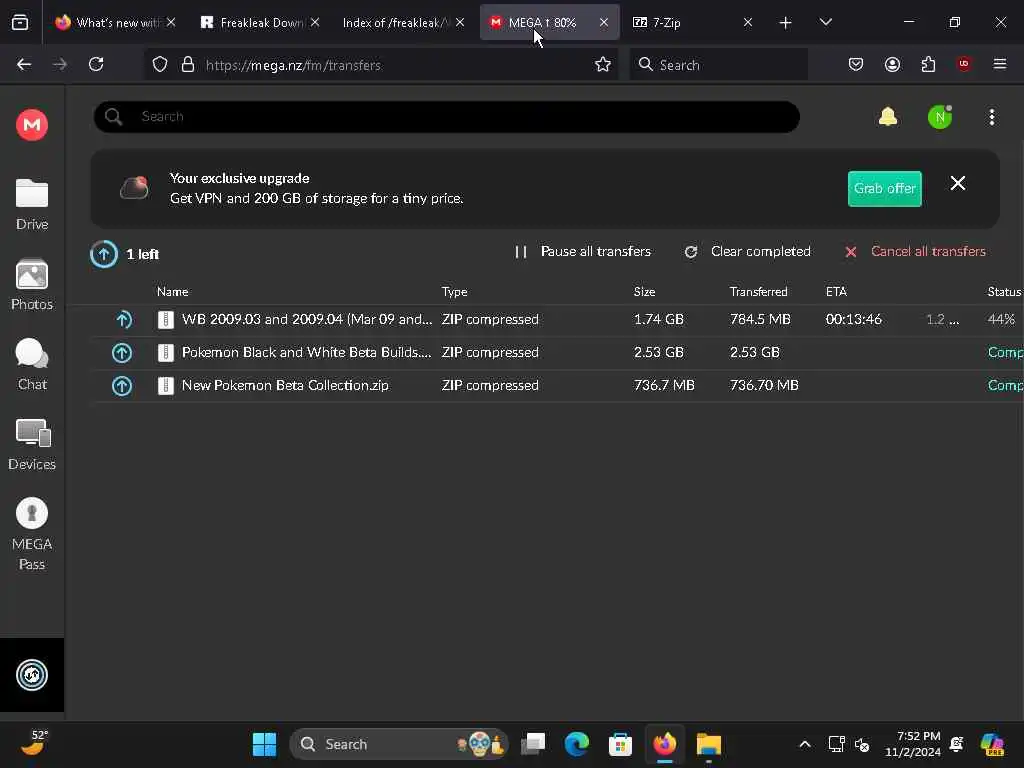This screenshot has height=768, width=1024.
Task: Switch to the Index of /freakleak tab
Action: (x=394, y=23)
